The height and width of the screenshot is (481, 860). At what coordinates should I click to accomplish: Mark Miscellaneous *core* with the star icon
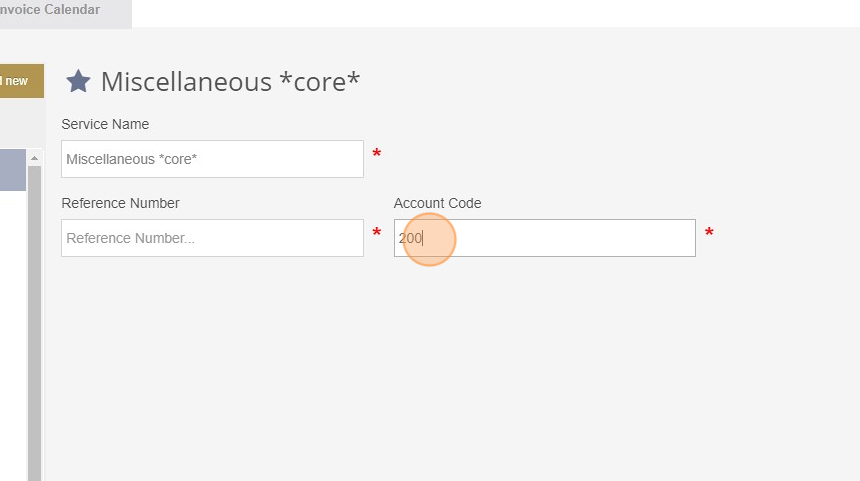78,81
